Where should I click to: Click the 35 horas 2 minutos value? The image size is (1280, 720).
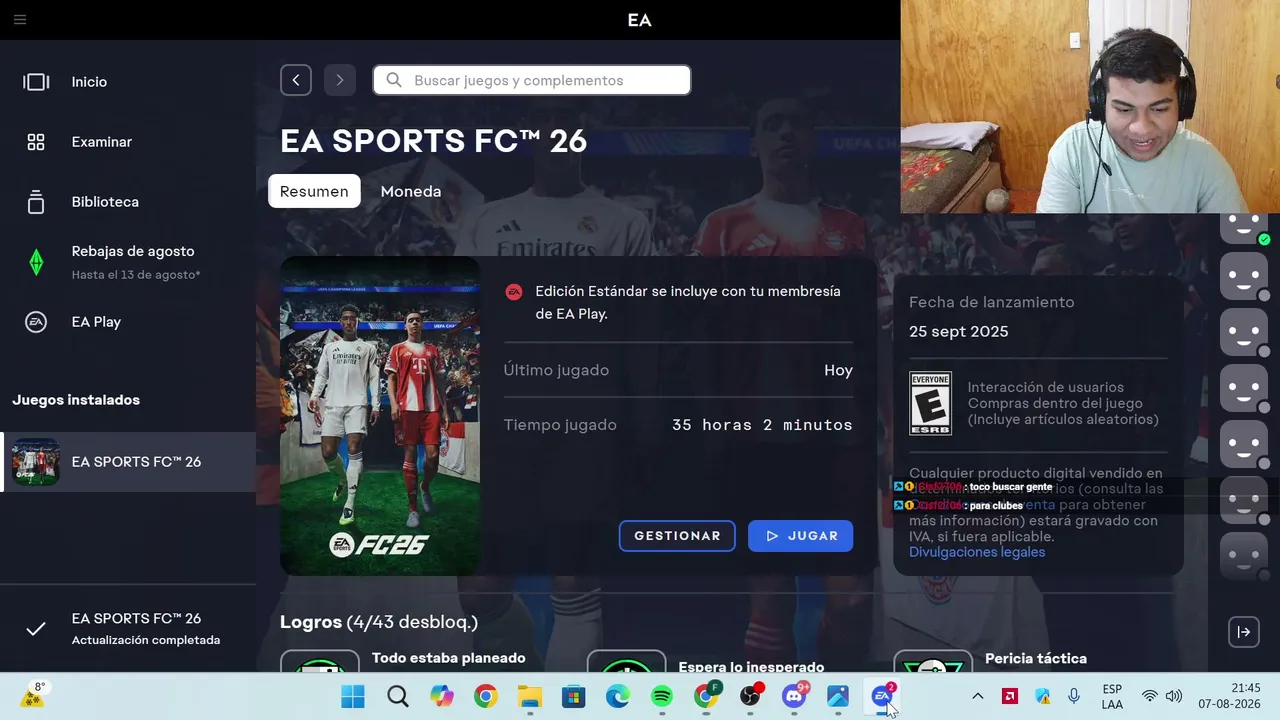click(762, 425)
